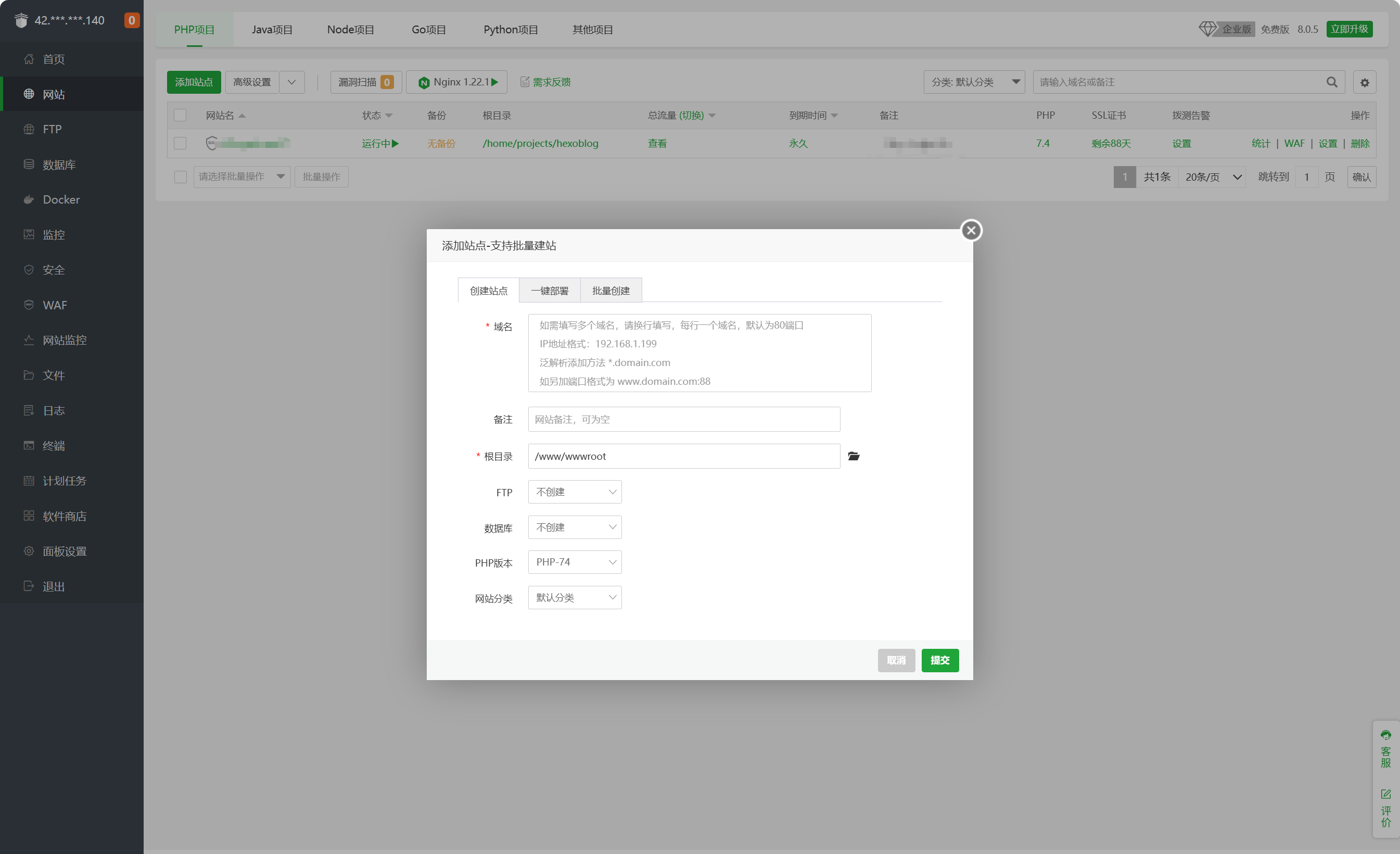
Task: Click the green 提交 submit button
Action: coord(940,660)
